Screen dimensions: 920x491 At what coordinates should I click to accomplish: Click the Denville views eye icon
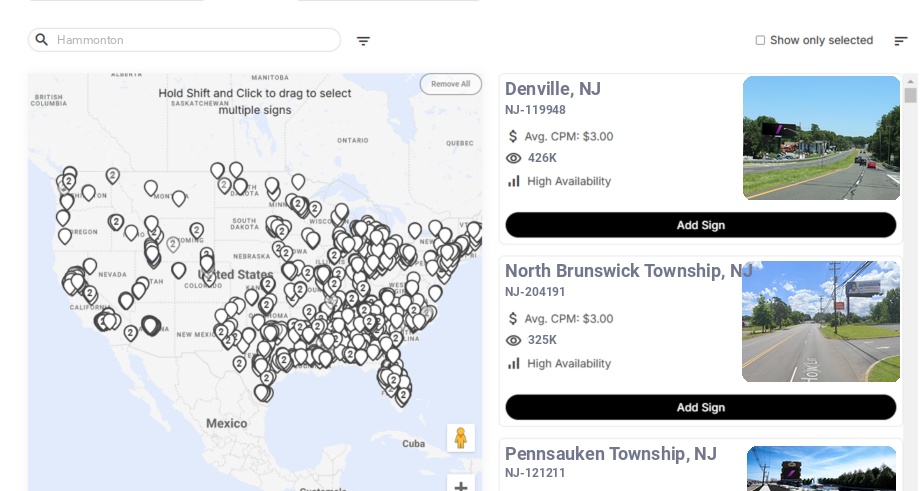(x=514, y=158)
